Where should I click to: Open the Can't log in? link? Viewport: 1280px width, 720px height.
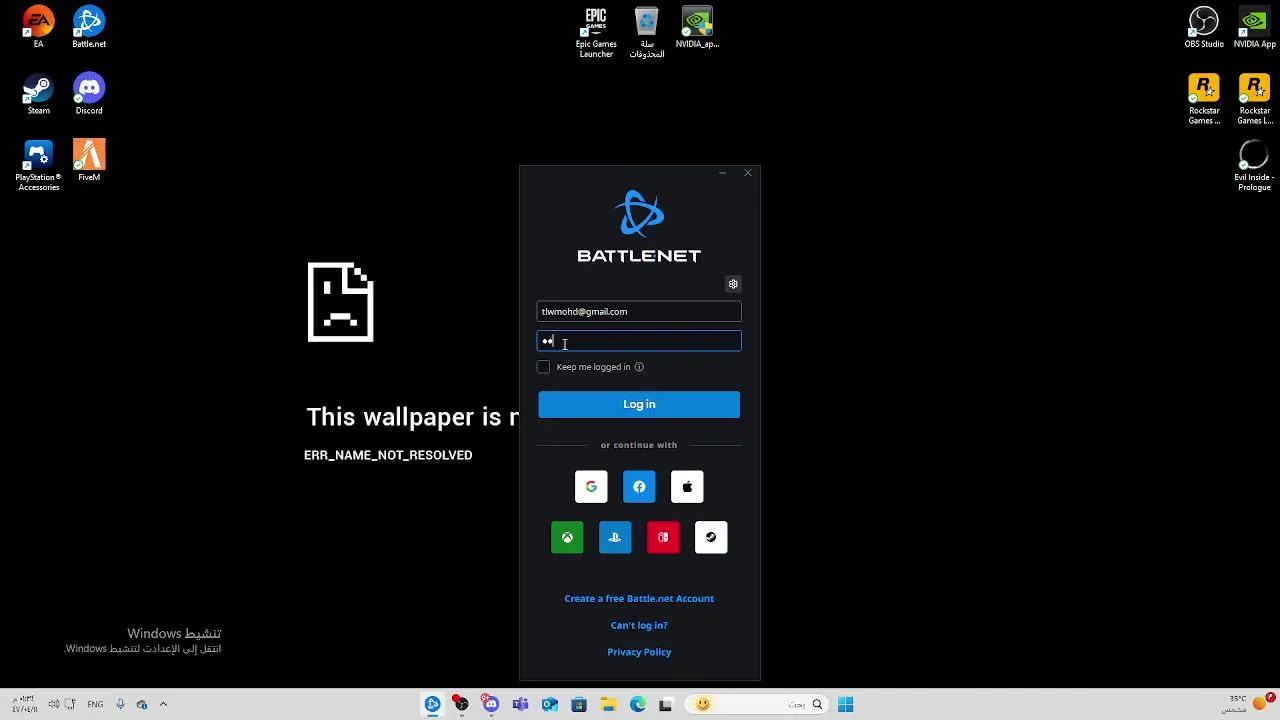639,626
